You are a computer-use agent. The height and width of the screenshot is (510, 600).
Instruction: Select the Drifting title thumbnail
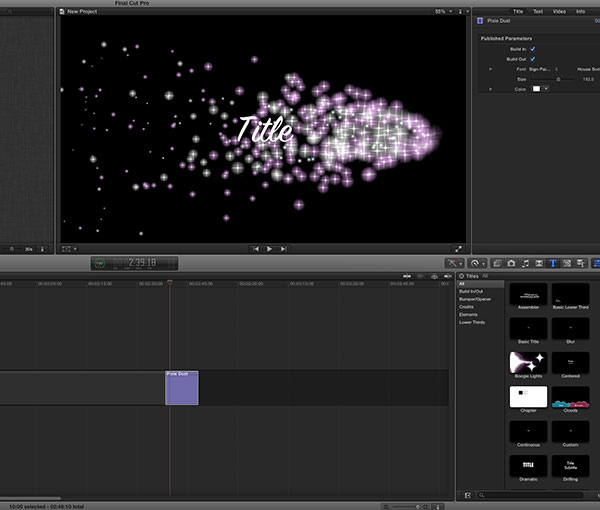570,468
